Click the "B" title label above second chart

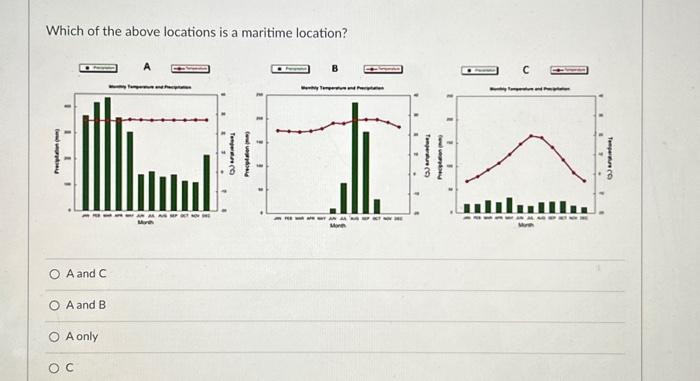[335, 68]
